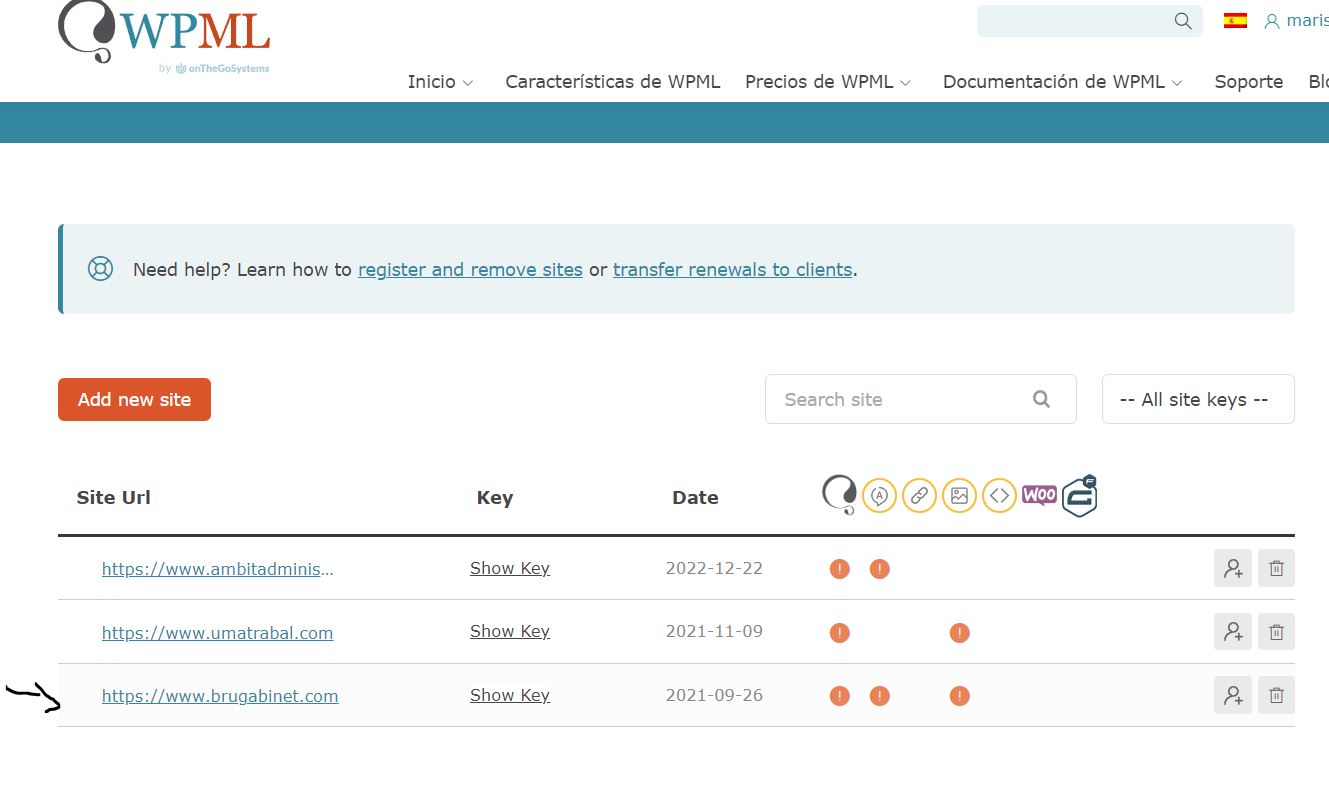The image size is (1329, 791).
Task: Click Add new site button
Action: coord(134,399)
